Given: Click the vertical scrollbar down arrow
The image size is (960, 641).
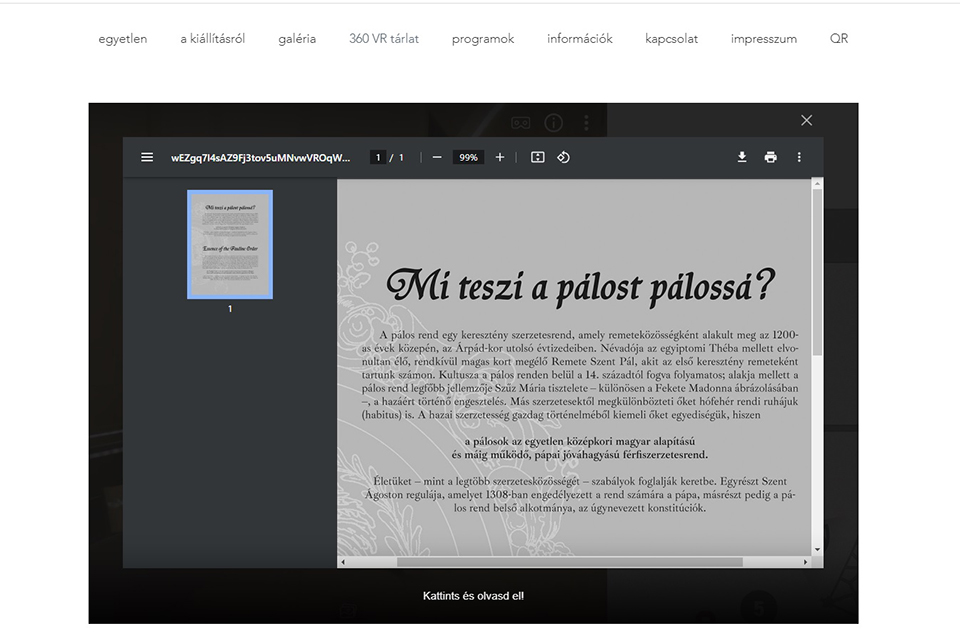Looking at the screenshot, I should [x=817, y=549].
